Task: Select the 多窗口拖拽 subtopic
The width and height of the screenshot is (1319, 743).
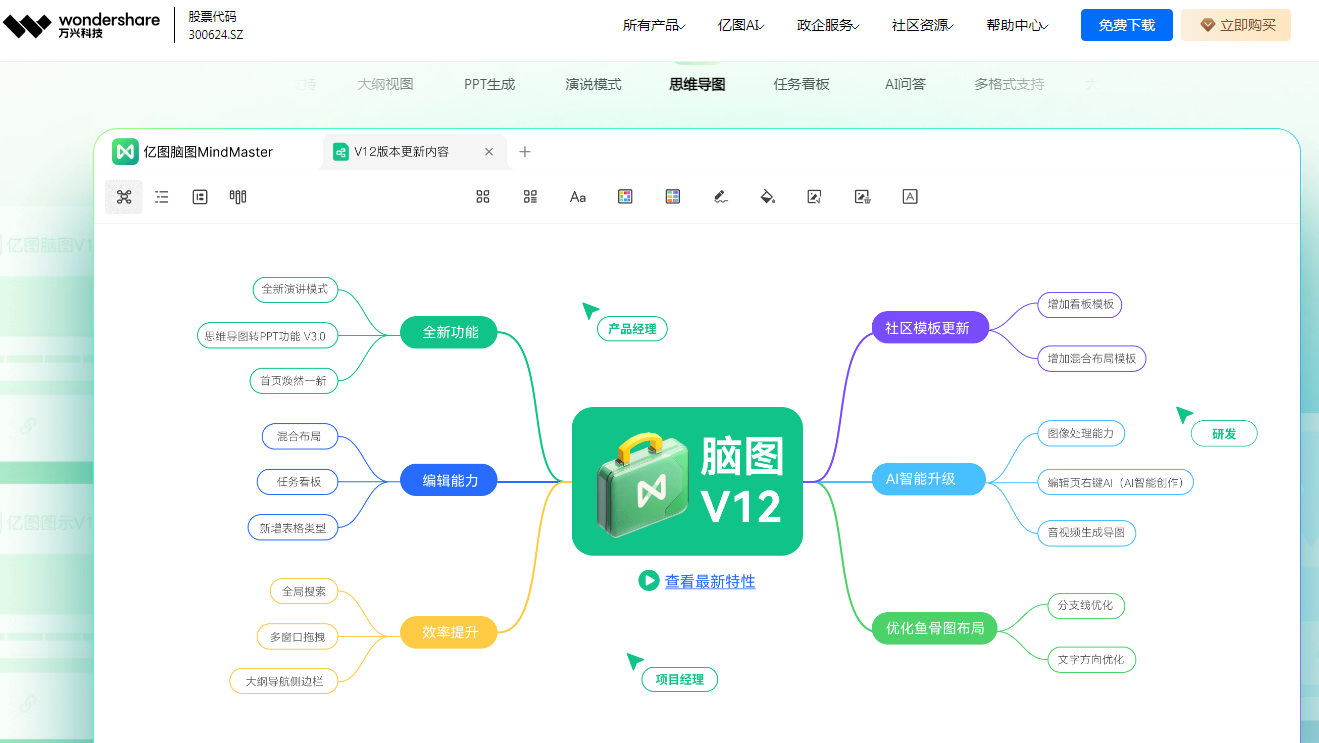Action: (297, 636)
